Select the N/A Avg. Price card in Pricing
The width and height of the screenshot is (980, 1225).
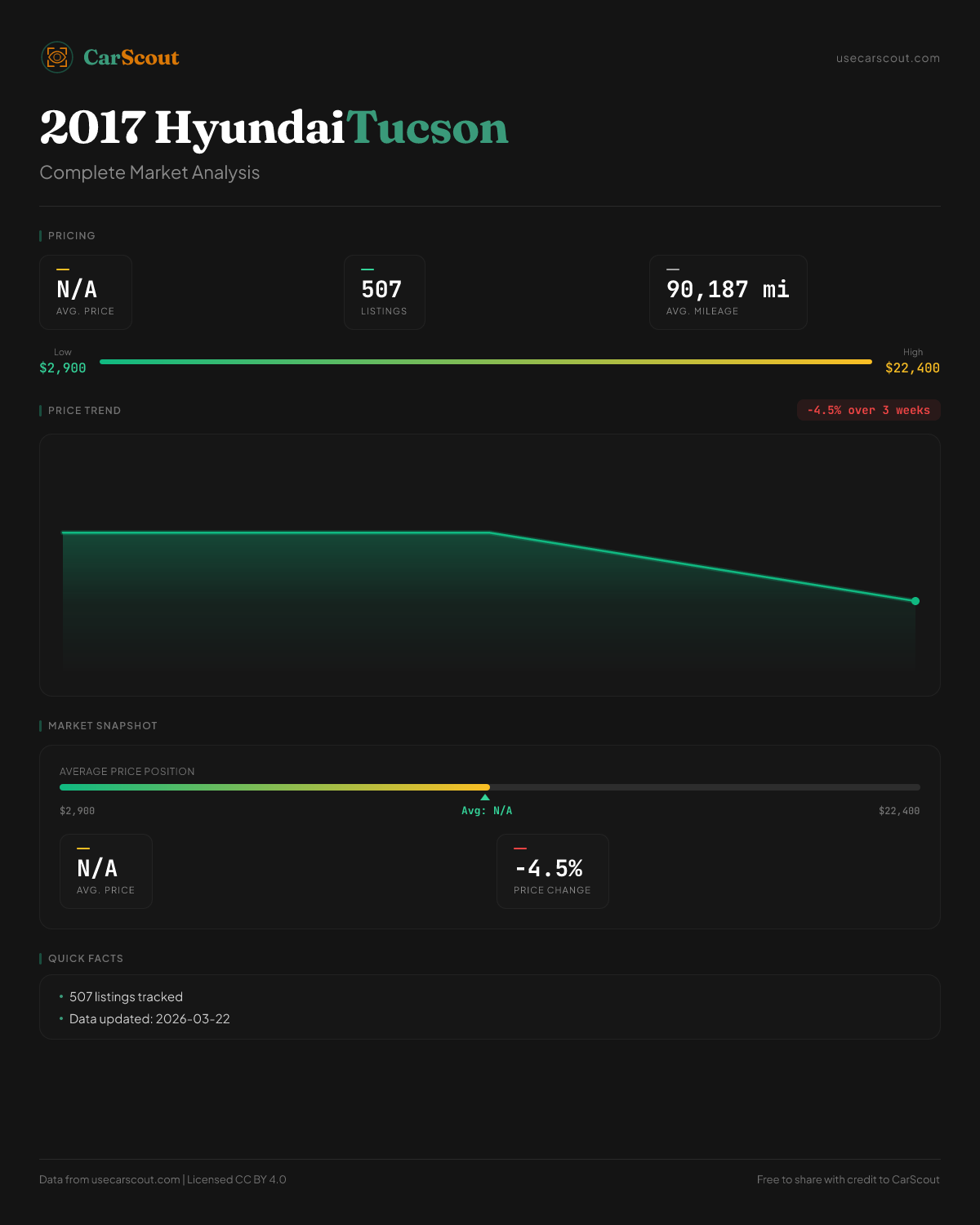[x=86, y=292]
